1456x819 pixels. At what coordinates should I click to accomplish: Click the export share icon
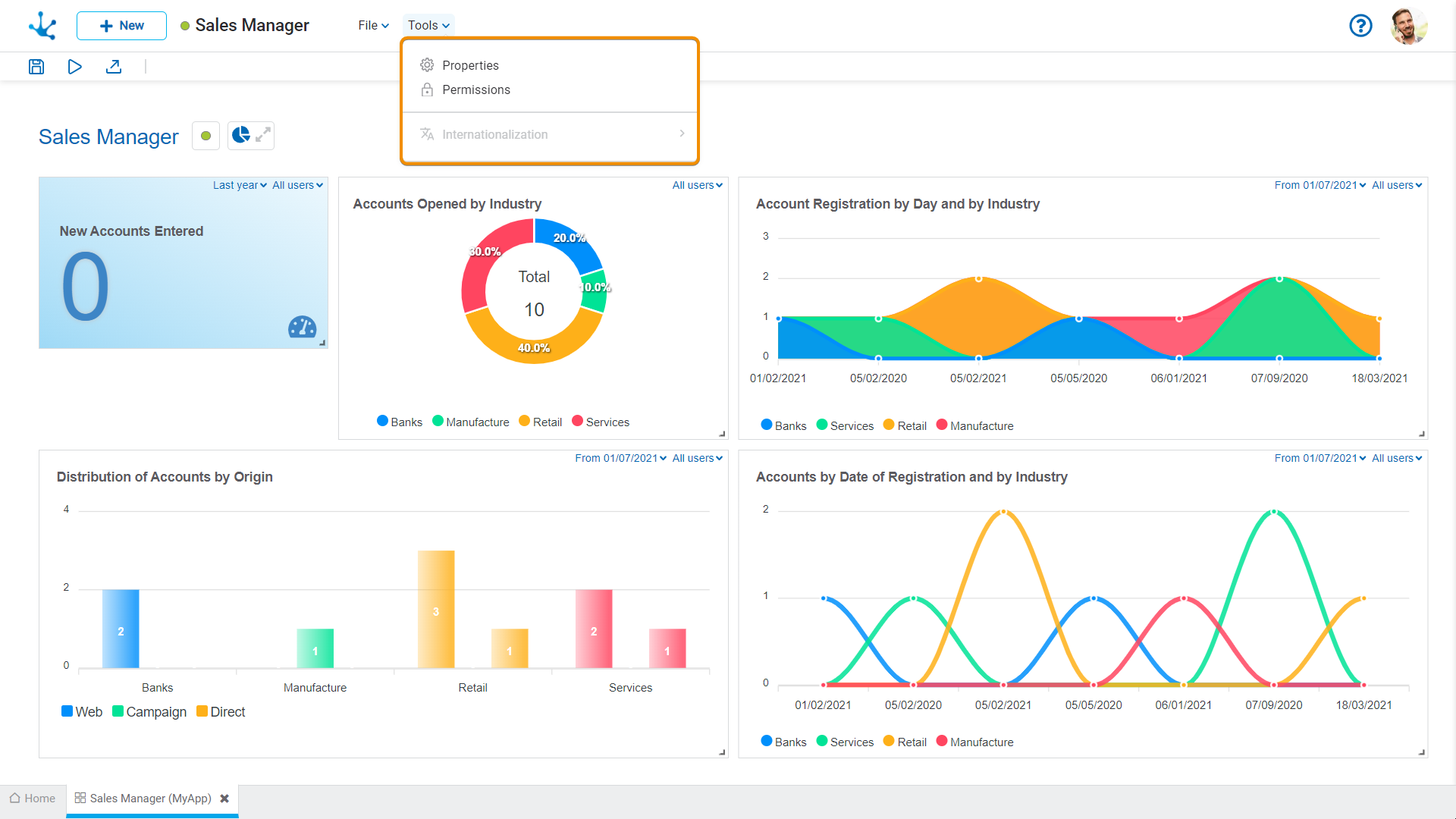(x=114, y=67)
